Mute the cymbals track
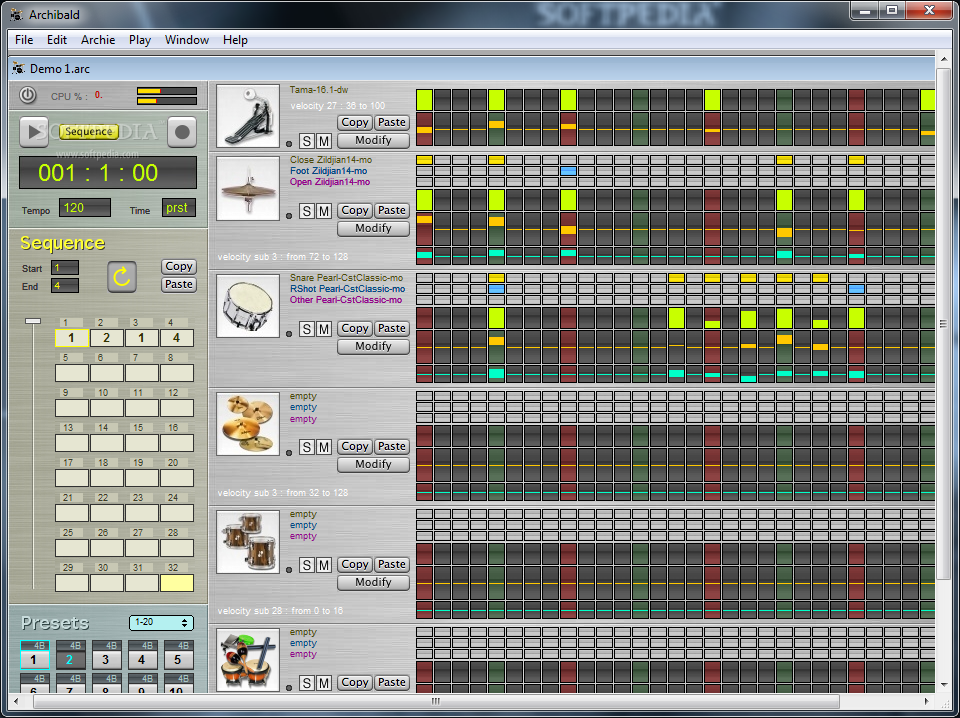This screenshot has height=718, width=960. (x=324, y=448)
